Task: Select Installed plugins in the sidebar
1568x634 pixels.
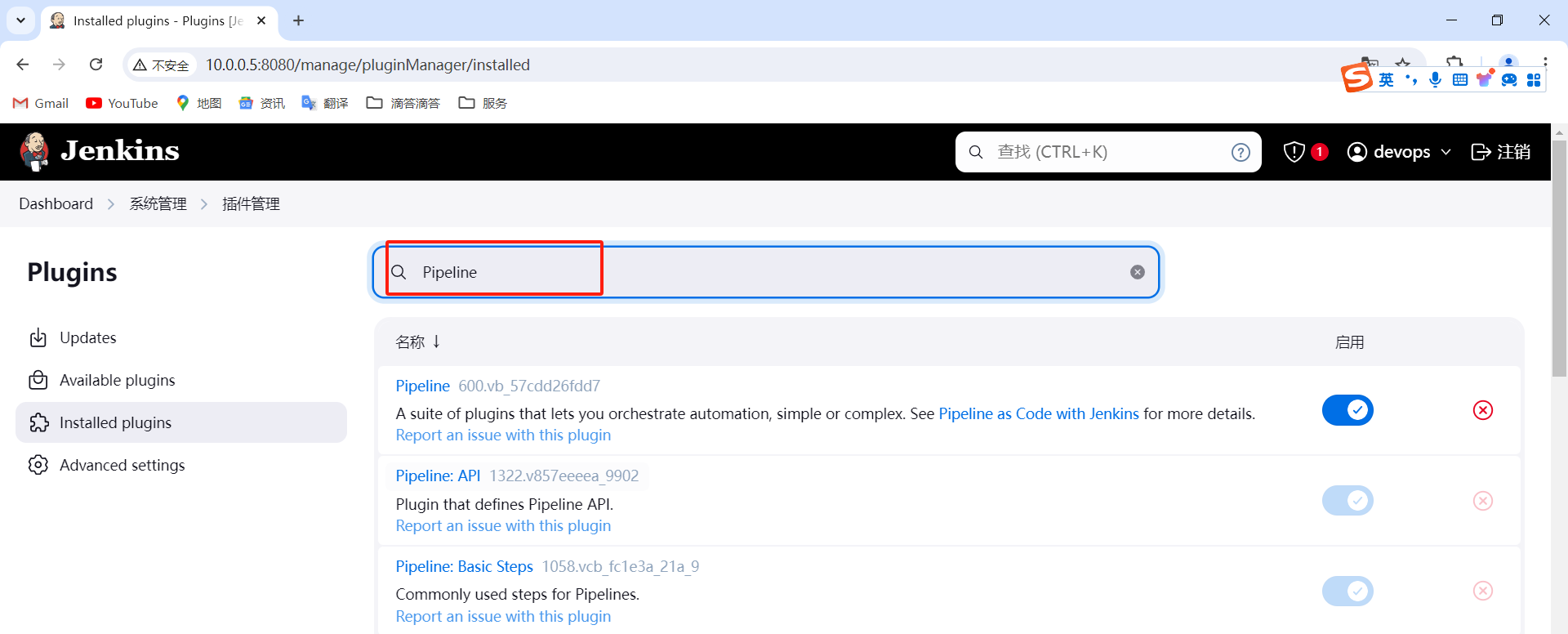Action: pos(181,422)
